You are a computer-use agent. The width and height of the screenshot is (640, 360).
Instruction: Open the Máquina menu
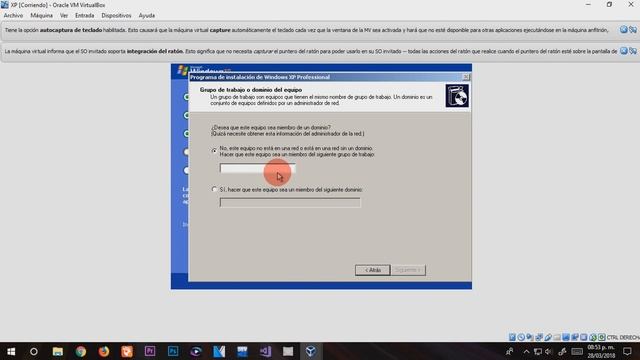[x=41, y=16]
